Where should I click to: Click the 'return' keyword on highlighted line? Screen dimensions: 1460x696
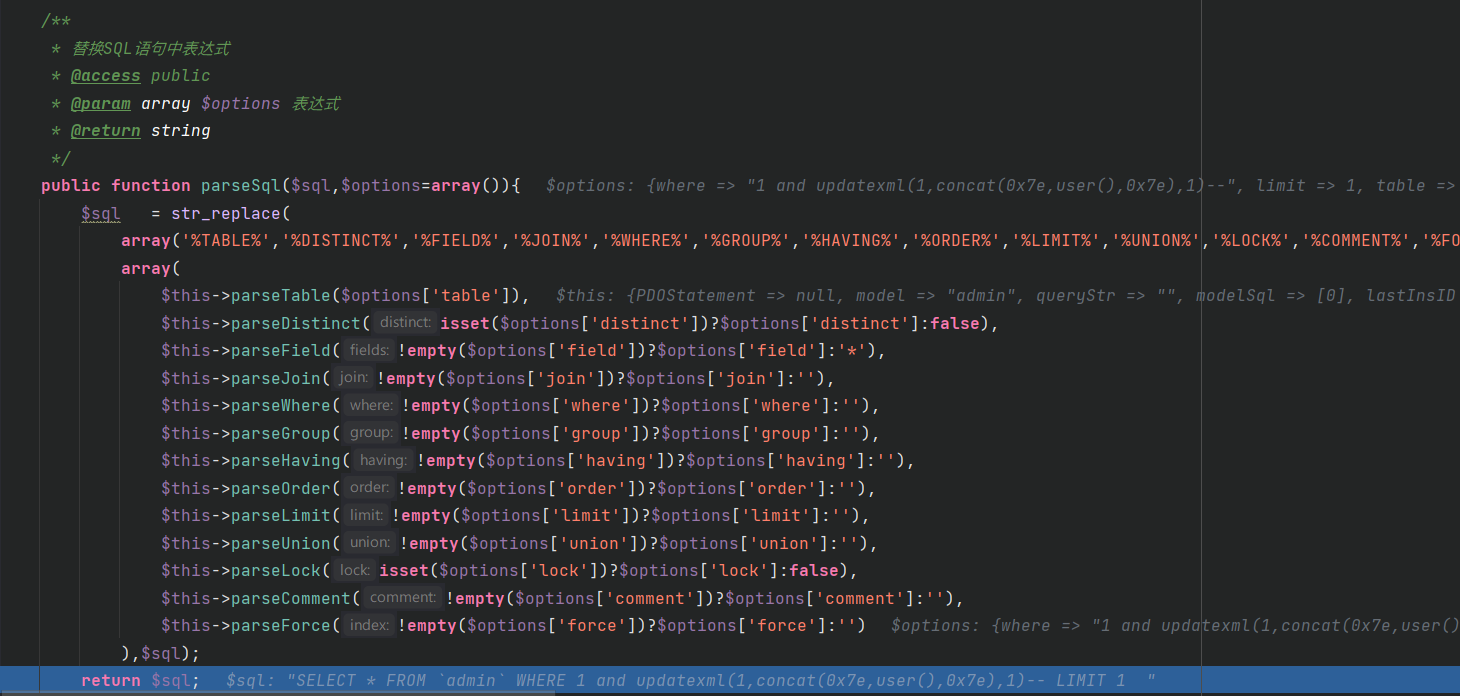111,681
